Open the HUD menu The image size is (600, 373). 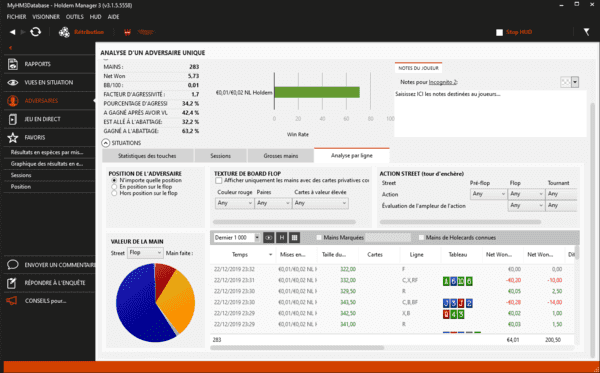coord(95,17)
